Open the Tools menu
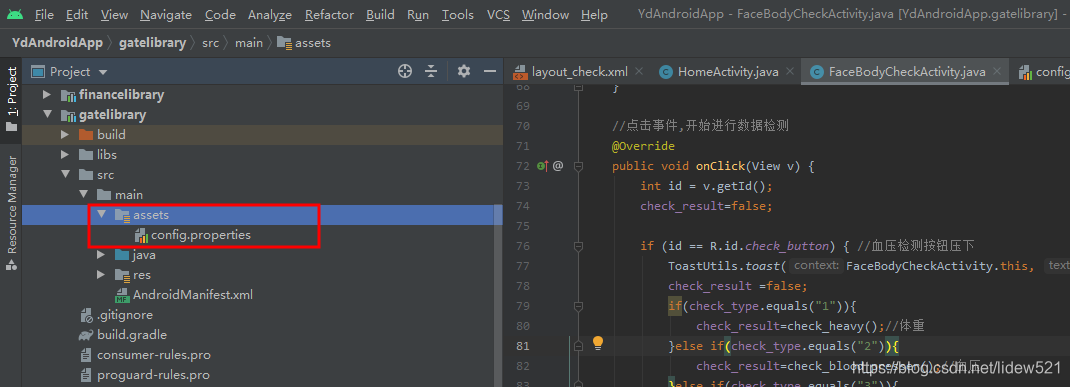The image size is (1070, 387). point(457,14)
